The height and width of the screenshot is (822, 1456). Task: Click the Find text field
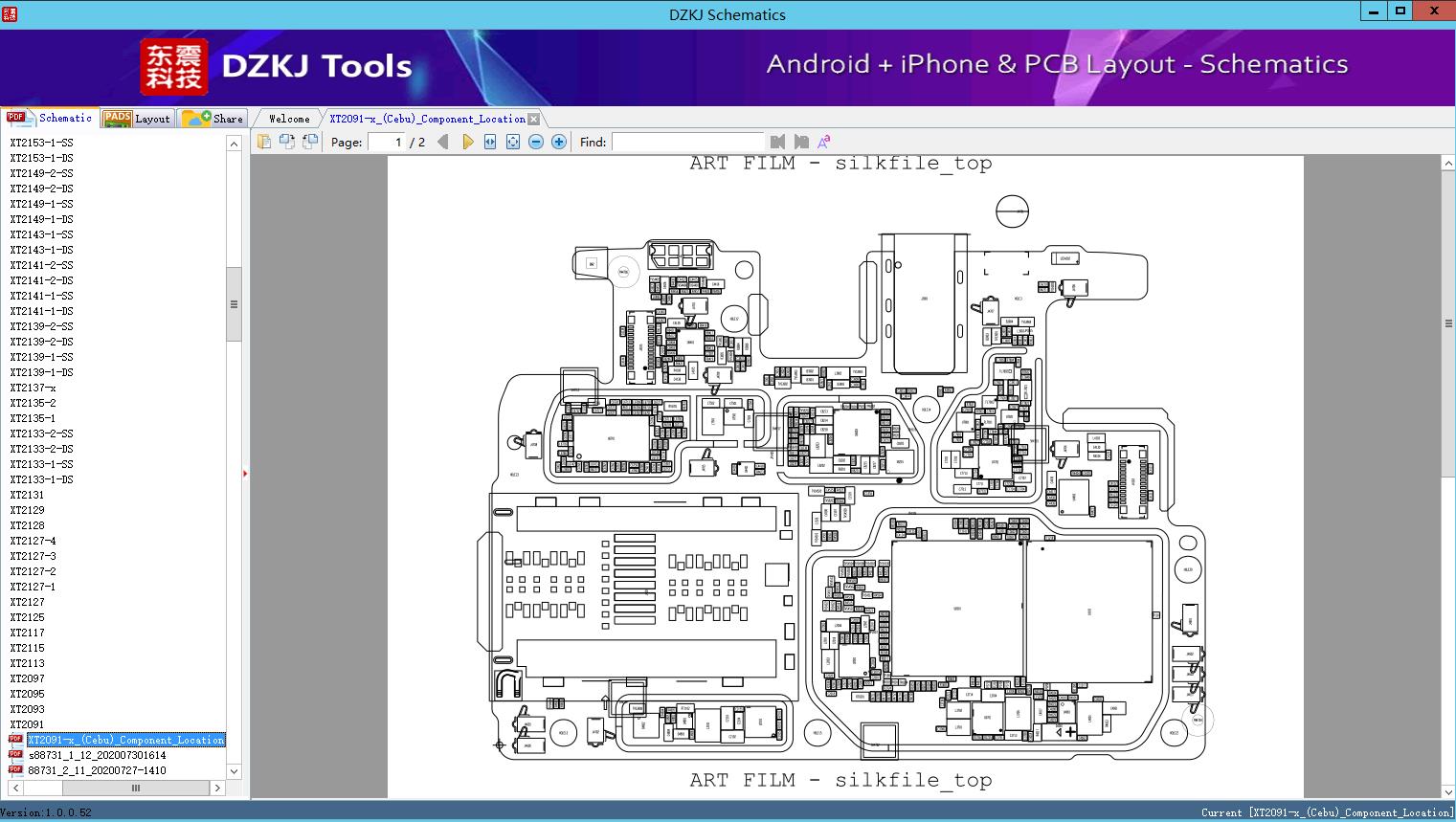pyautogui.click(x=687, y=142)
